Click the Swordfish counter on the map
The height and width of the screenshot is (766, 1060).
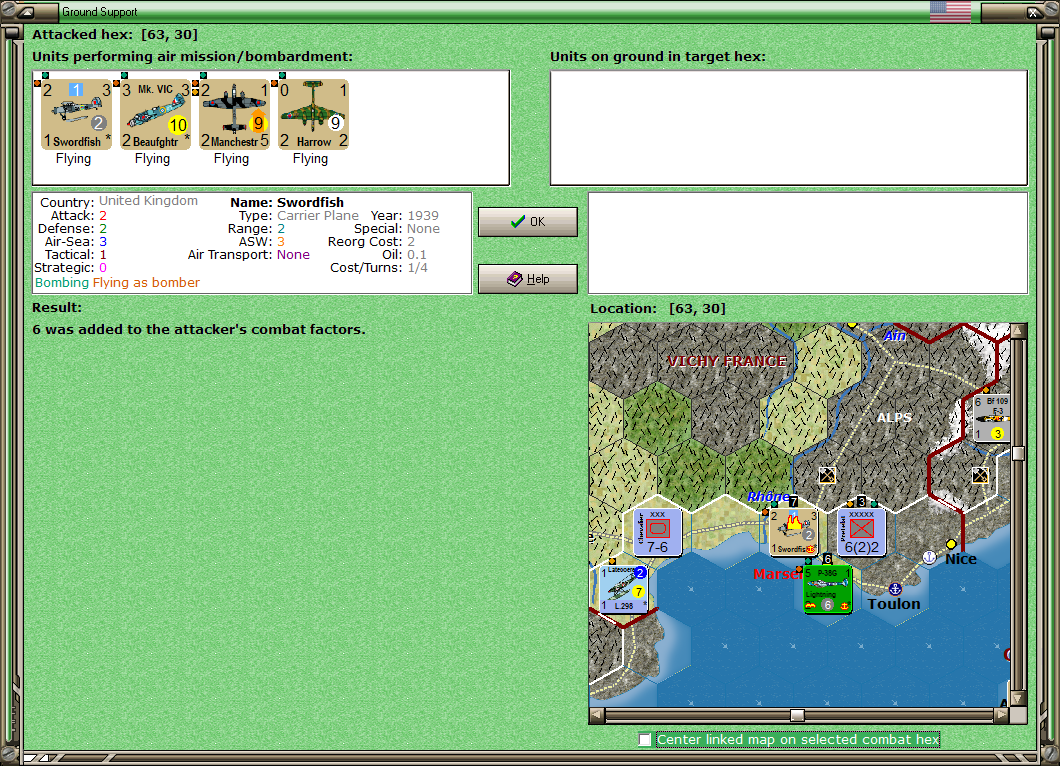pos(794,533)
